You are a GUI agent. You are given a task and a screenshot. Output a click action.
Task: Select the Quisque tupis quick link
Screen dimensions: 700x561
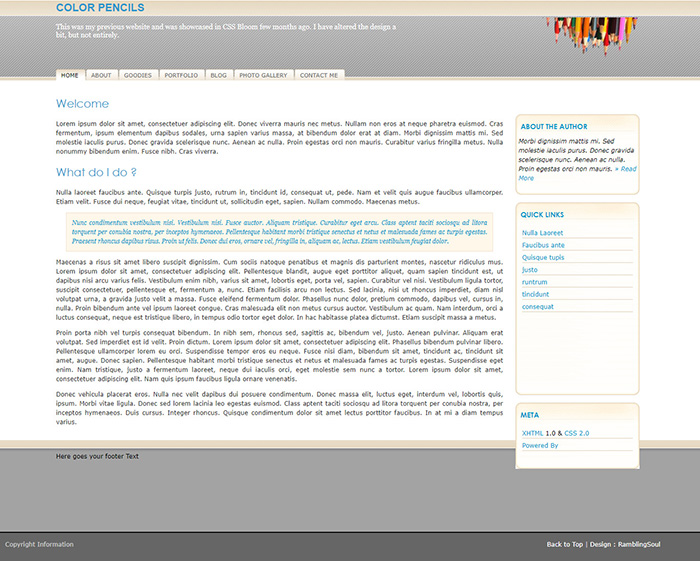click(x=543, y=257)
